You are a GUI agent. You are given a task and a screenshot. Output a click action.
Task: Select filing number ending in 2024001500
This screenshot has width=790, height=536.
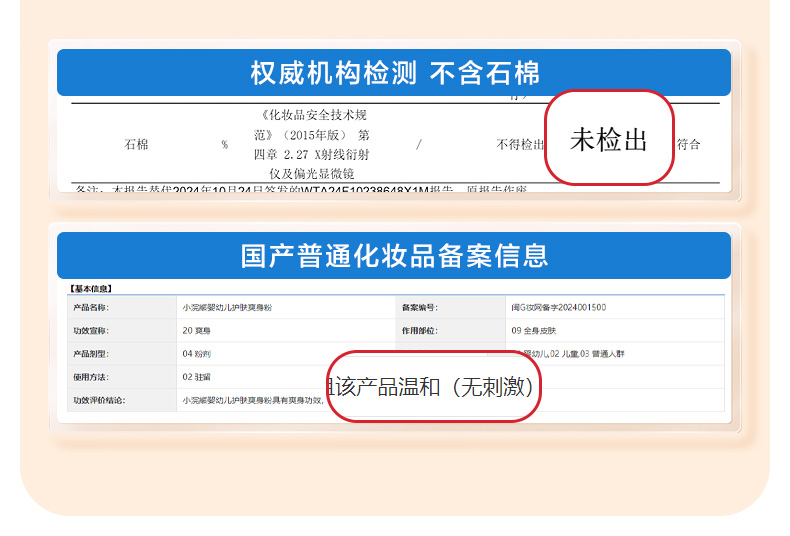coord(558,308)
